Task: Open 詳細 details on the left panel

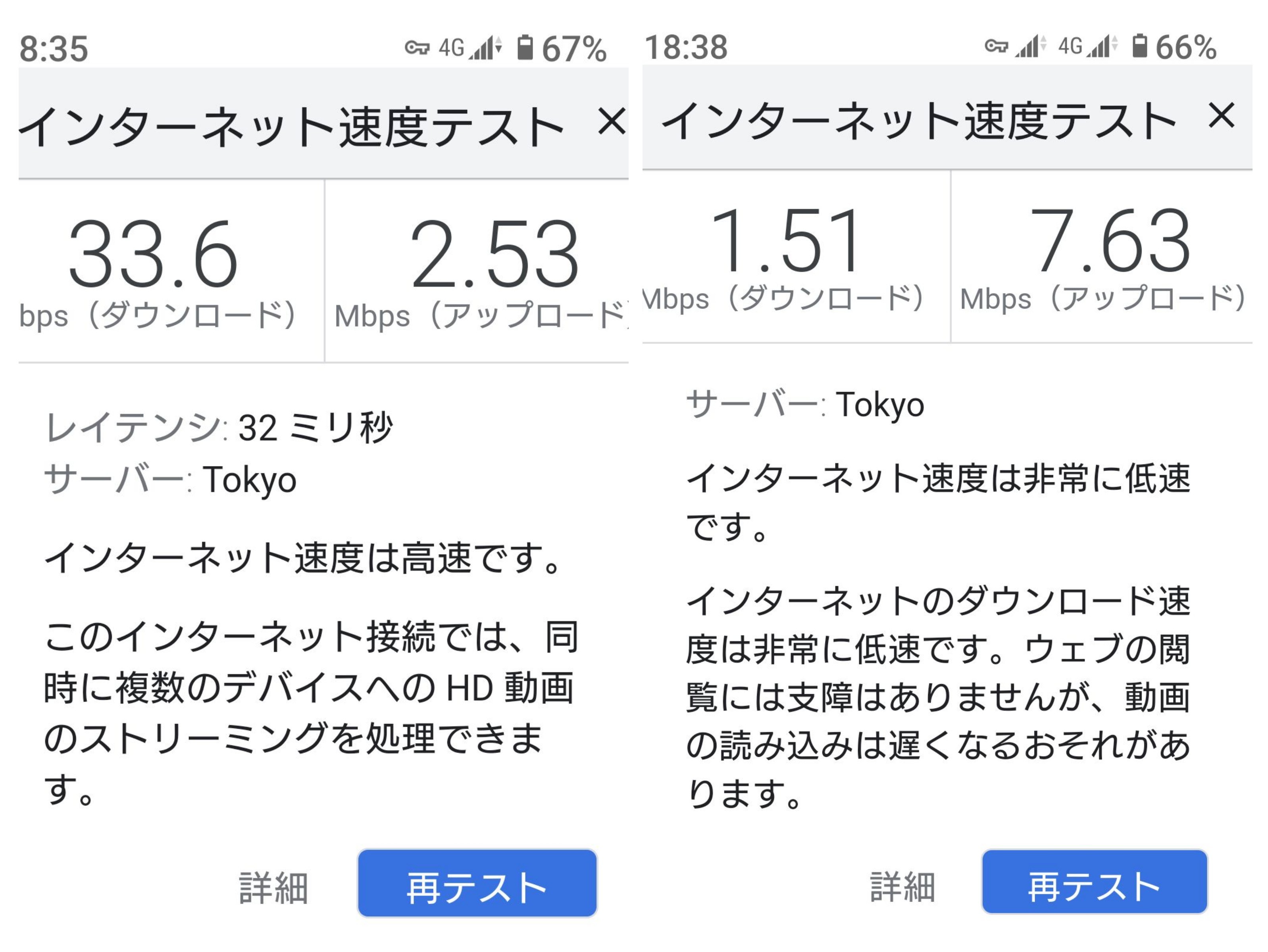Action: (x=273, y=888)
